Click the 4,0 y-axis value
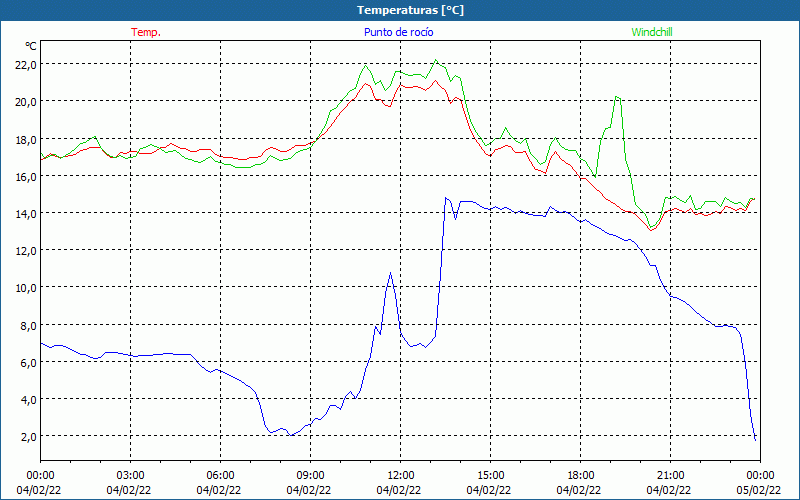The image size is (800, 500). click(x=29, y=400)
